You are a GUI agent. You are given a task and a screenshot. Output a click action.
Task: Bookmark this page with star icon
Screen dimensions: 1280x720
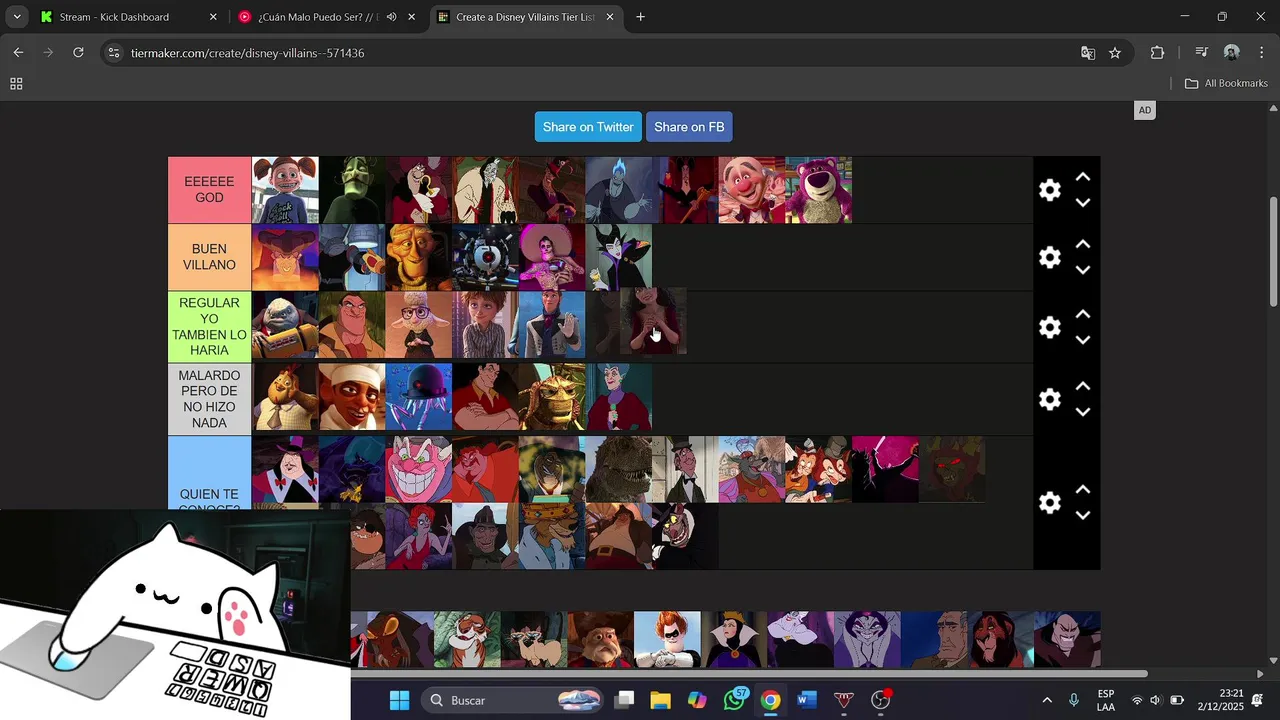click(x=1115, y=53)
